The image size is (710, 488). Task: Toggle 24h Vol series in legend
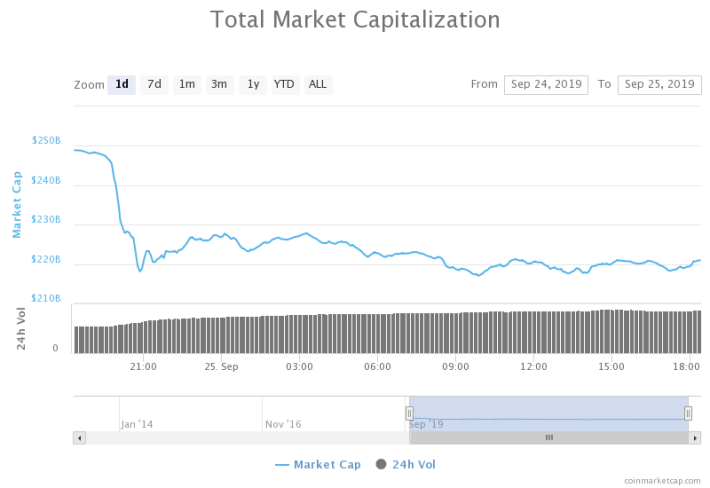[x=406, y=464]
